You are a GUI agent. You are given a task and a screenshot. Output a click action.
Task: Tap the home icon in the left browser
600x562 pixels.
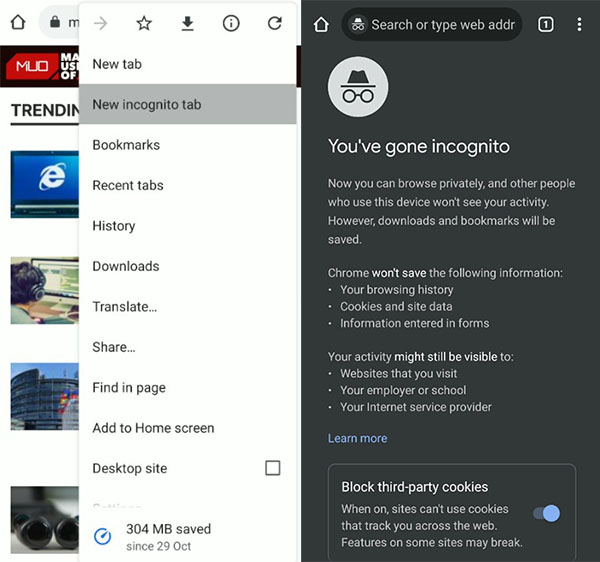coord(18,22)
